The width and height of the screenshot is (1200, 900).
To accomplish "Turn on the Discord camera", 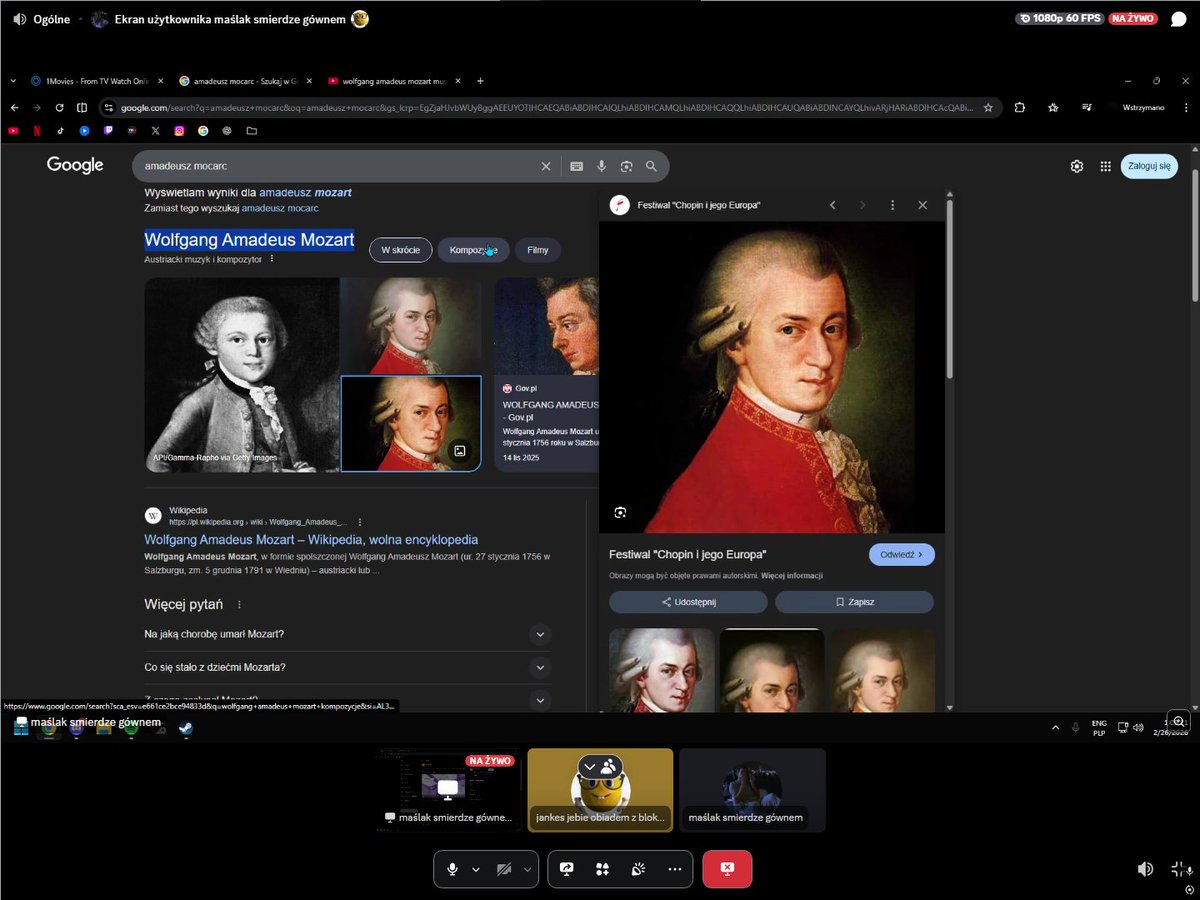I will click(x=504, y=869).
